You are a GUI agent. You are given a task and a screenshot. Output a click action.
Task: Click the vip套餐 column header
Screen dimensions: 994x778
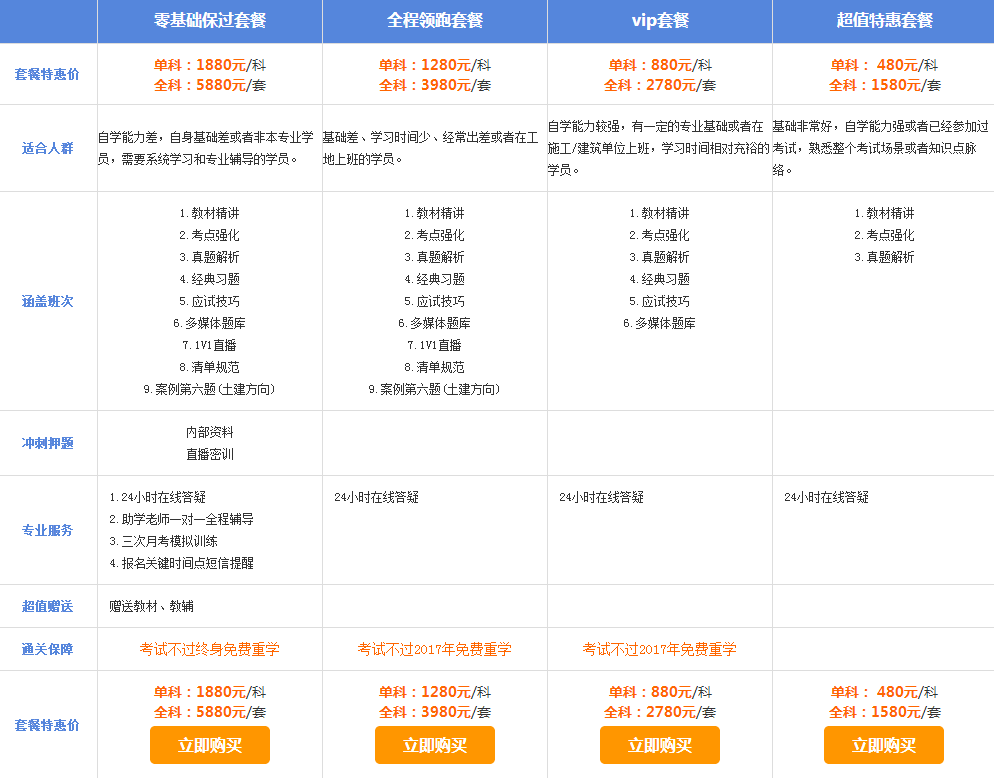[660, 21]
